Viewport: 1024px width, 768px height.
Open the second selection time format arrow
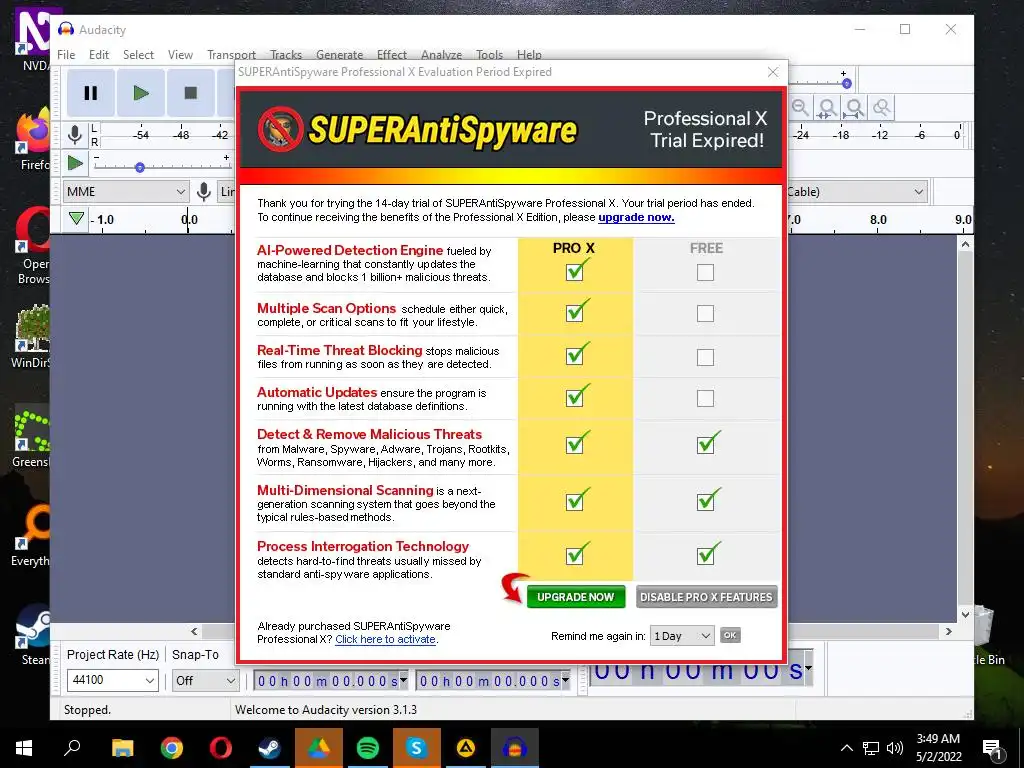(x=566, y=680)
